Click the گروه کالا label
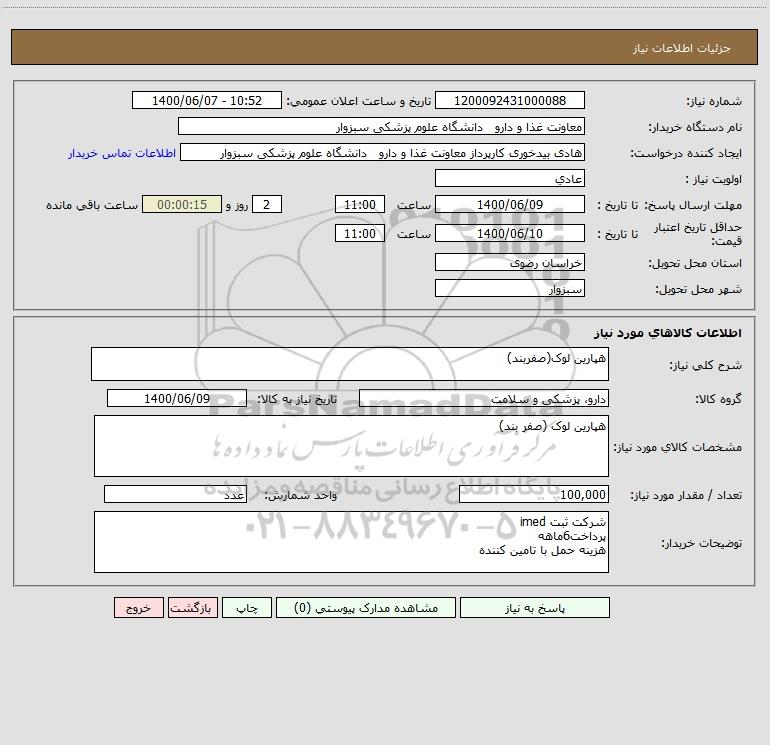The height and width of the screenshot is (745, 770). point(718,400)
